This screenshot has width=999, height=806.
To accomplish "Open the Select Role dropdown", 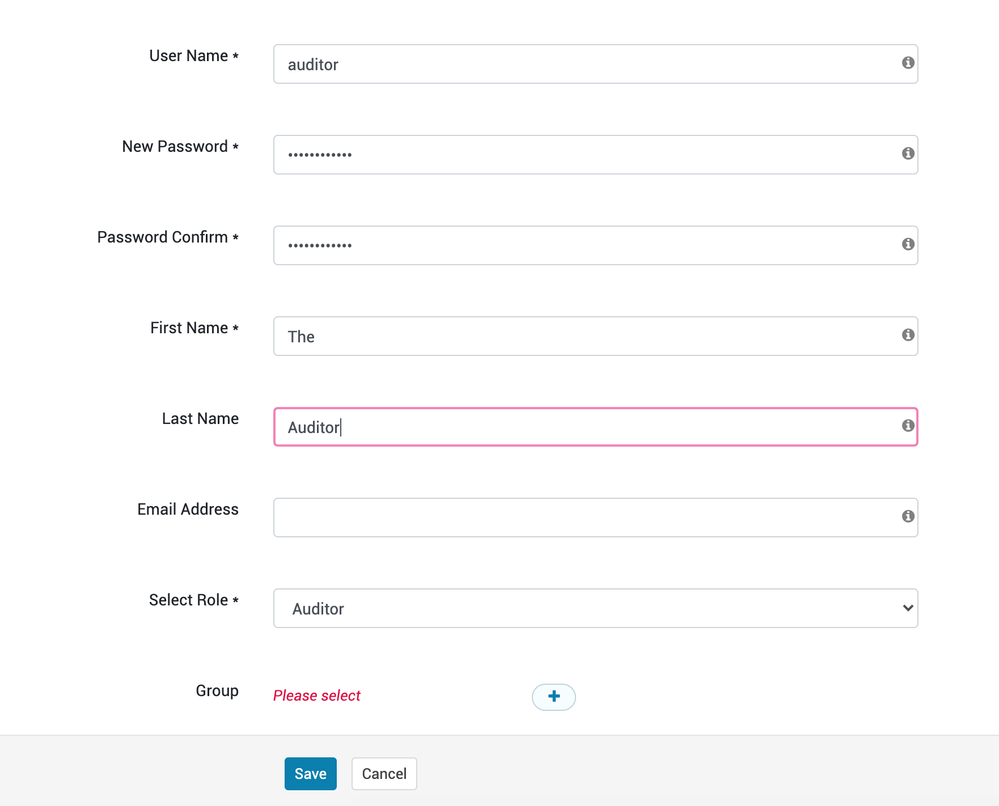I will click(x=595, y=608).
